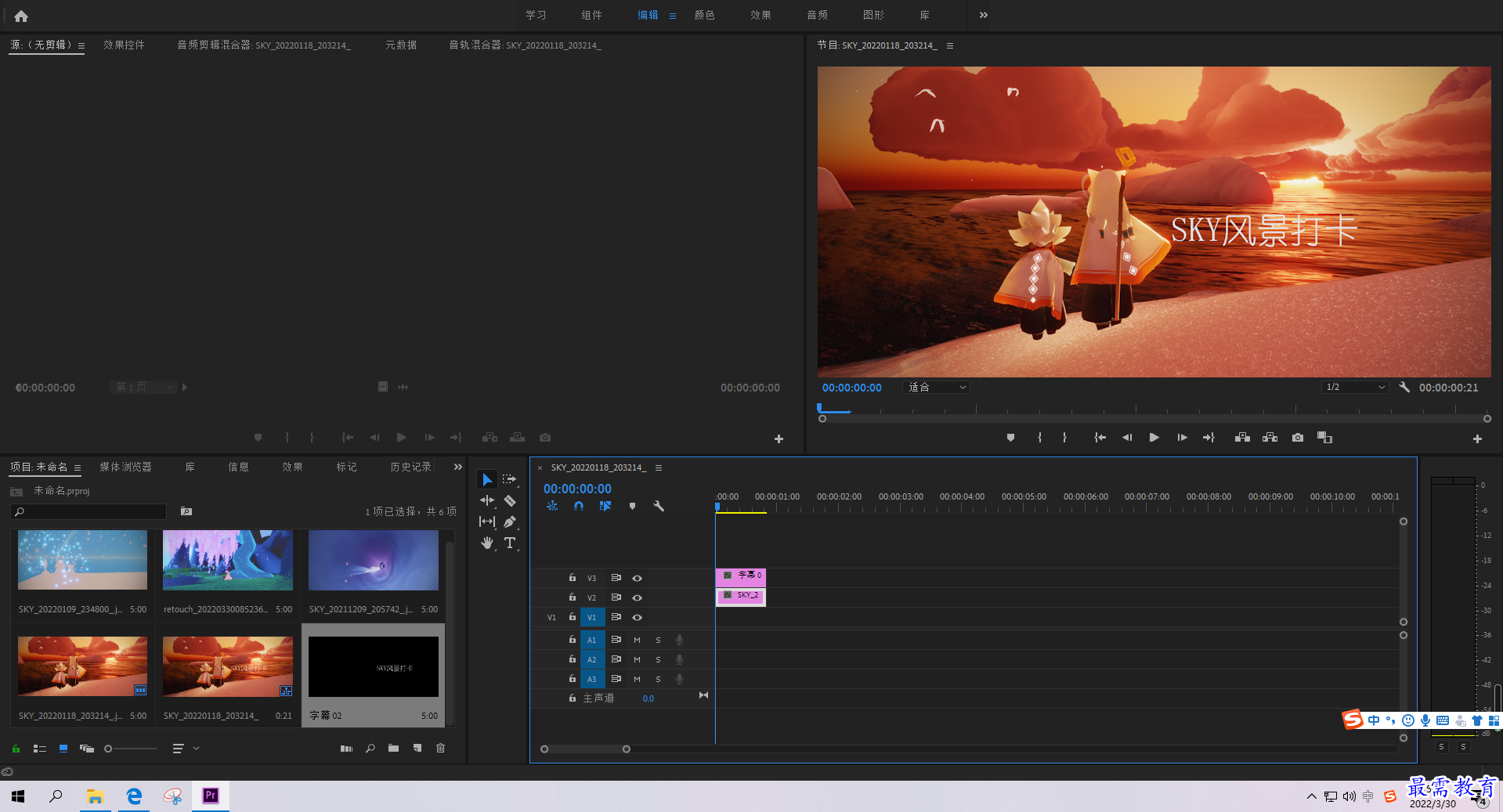Toggle lock on track V3

[573, 578]
